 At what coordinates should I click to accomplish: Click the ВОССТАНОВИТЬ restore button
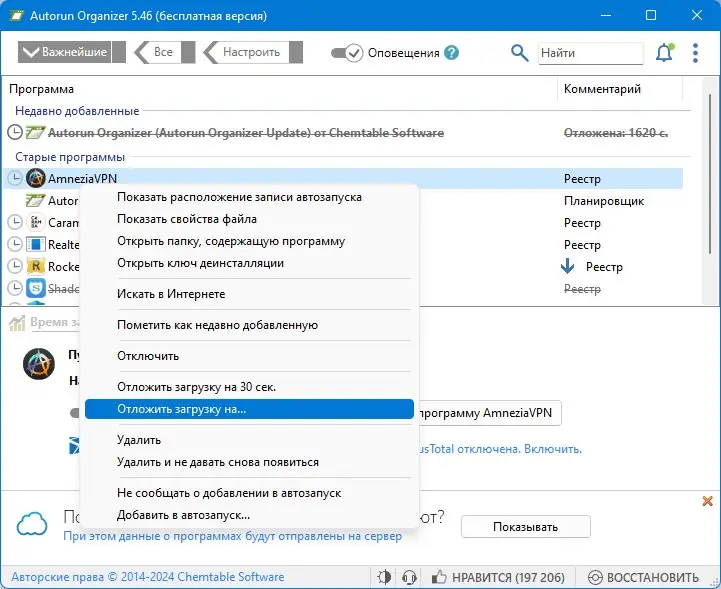[x=644, y=577]
